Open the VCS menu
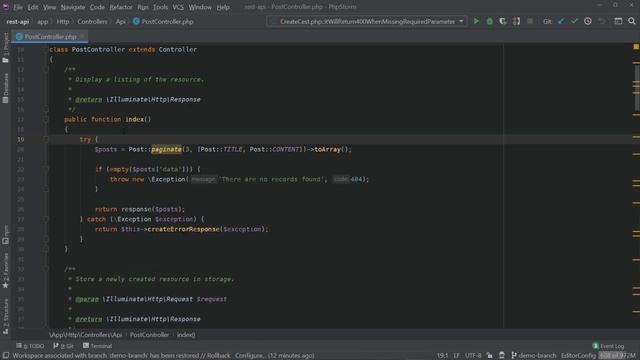The image size is (640, 360). tap(178, 7)
